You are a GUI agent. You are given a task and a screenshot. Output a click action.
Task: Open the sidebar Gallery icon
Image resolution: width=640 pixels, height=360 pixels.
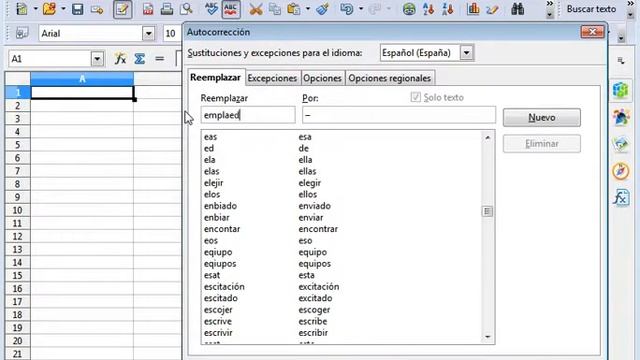tap(620, 144)
